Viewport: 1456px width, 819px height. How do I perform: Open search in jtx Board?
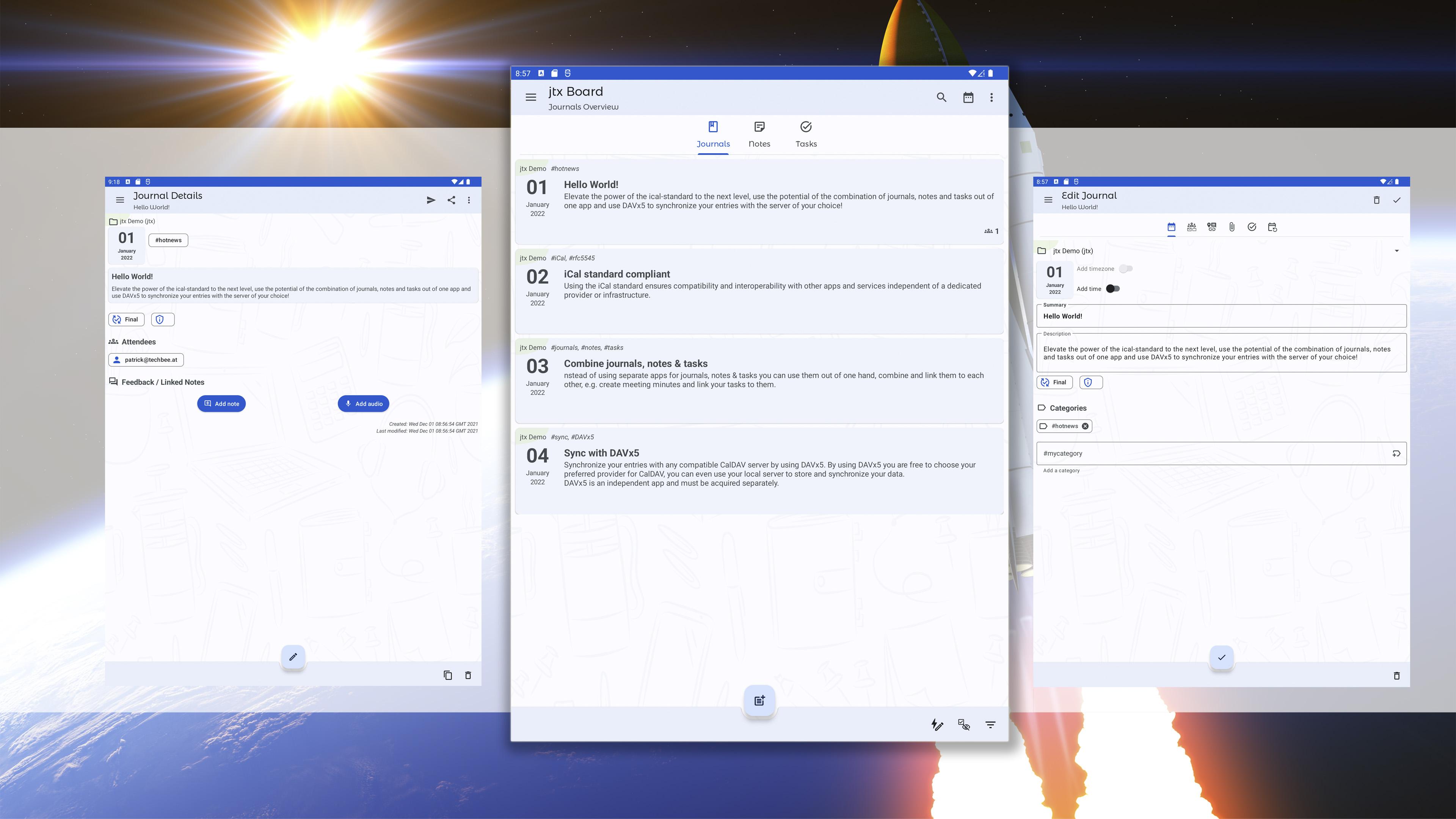[941, 97]
